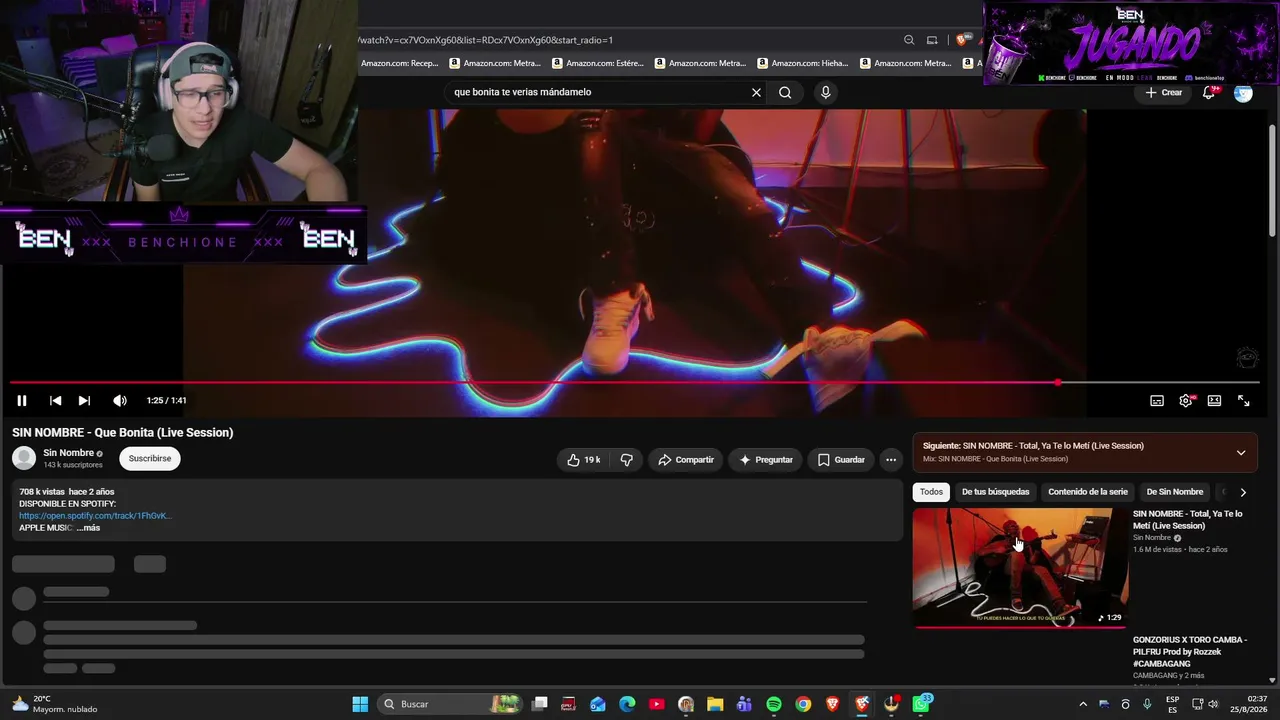The width and height of the screenshot is (1280, 720).
Task: Skip to the next video
Action: [84, 400]
